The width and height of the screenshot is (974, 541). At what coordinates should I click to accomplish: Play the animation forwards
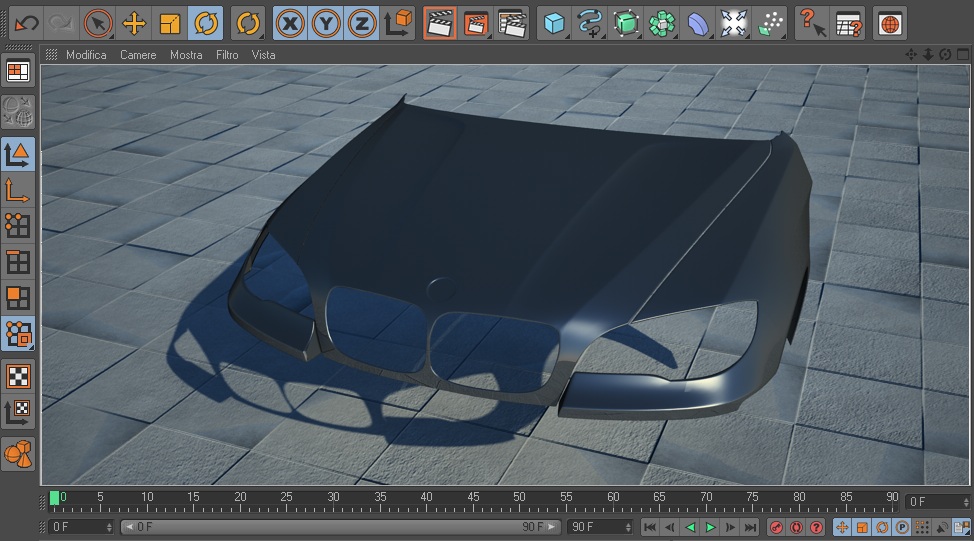[x=711, y=527]
